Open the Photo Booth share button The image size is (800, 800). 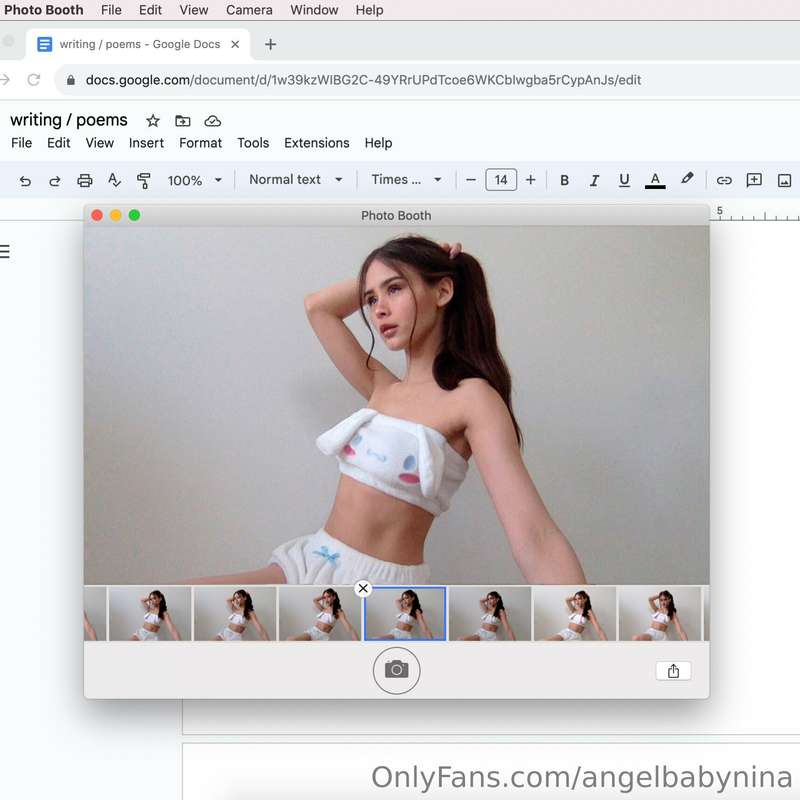click(673, 671)
